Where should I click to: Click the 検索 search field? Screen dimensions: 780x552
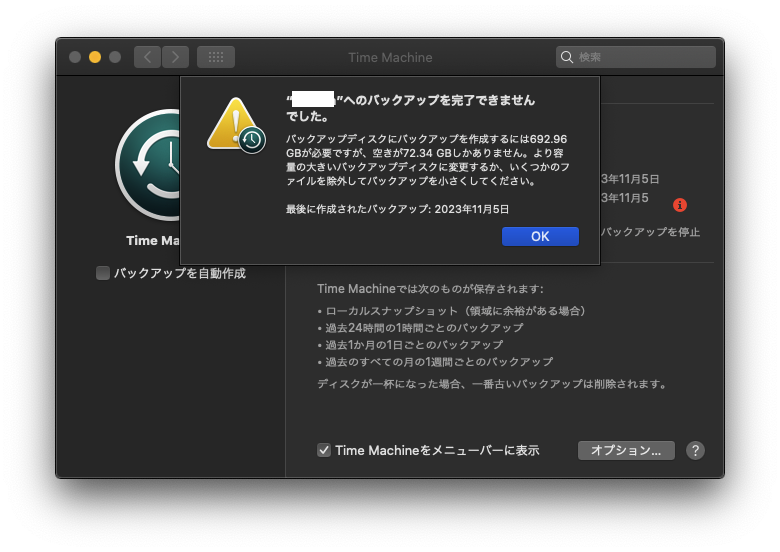click(x=636, y=57)
